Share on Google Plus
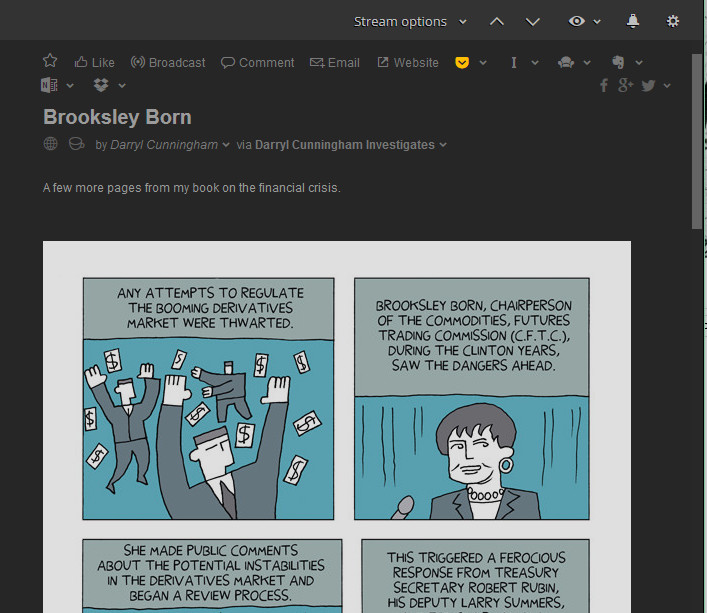Screen dimensions: 707x613 (625, 85)
